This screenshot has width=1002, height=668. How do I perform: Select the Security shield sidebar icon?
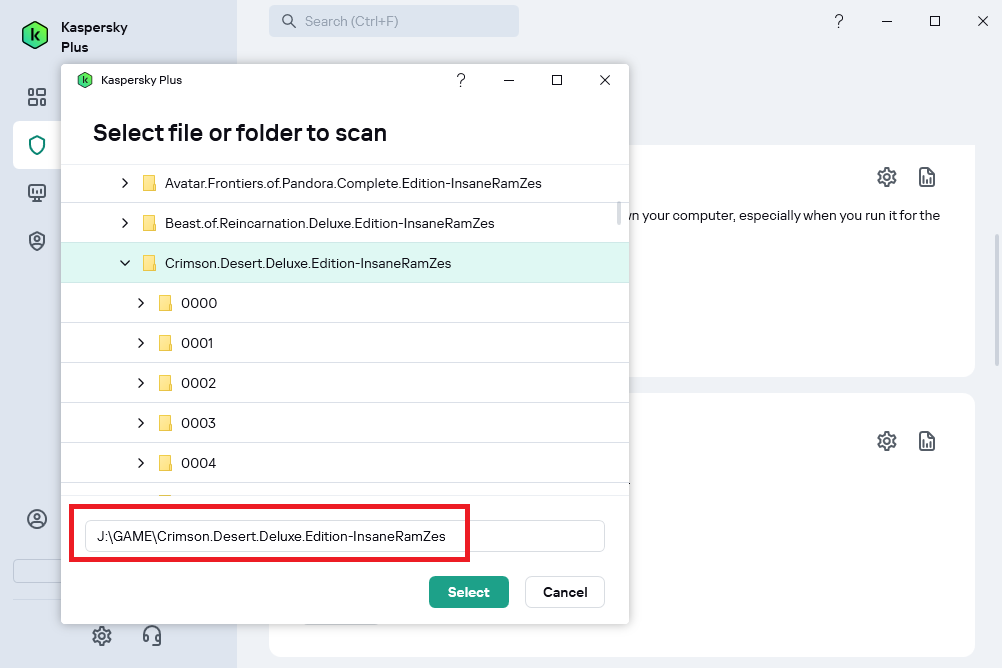click(x=37, y=145)
